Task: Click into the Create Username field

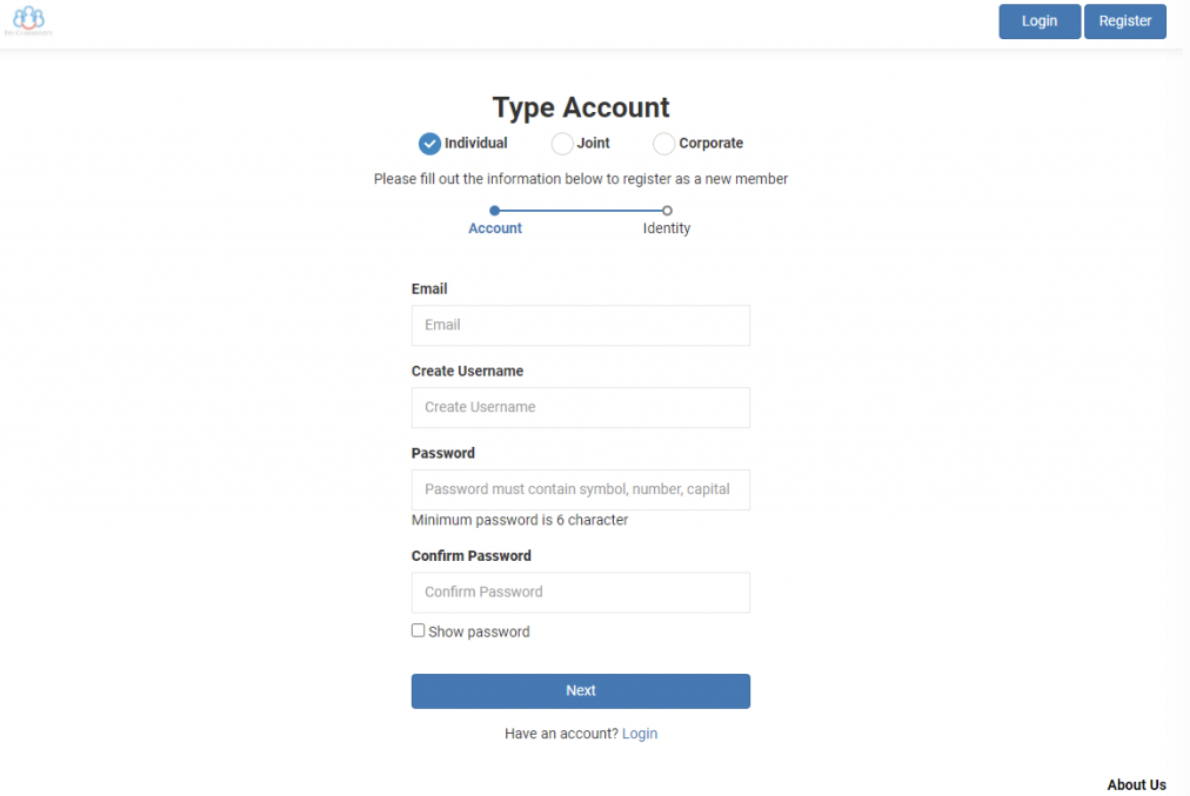Action: click(580, 408)
